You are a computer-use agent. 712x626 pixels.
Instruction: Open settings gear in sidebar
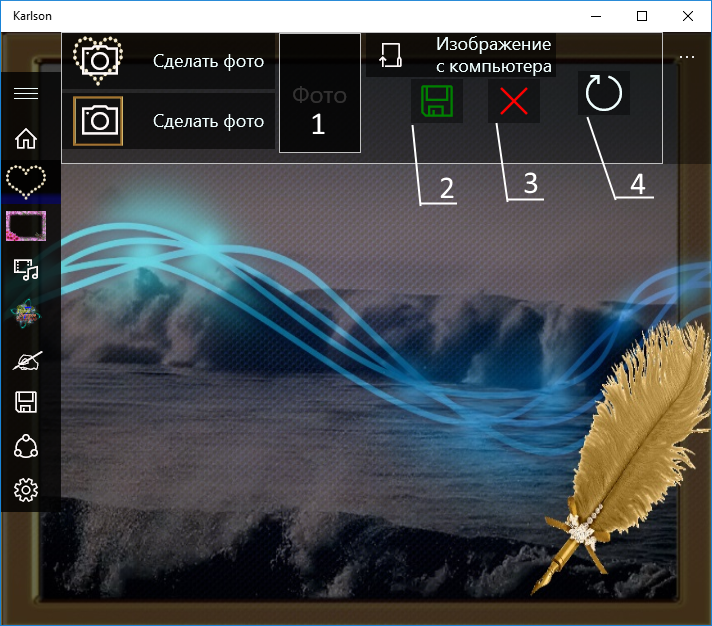[x=26, y=490]
